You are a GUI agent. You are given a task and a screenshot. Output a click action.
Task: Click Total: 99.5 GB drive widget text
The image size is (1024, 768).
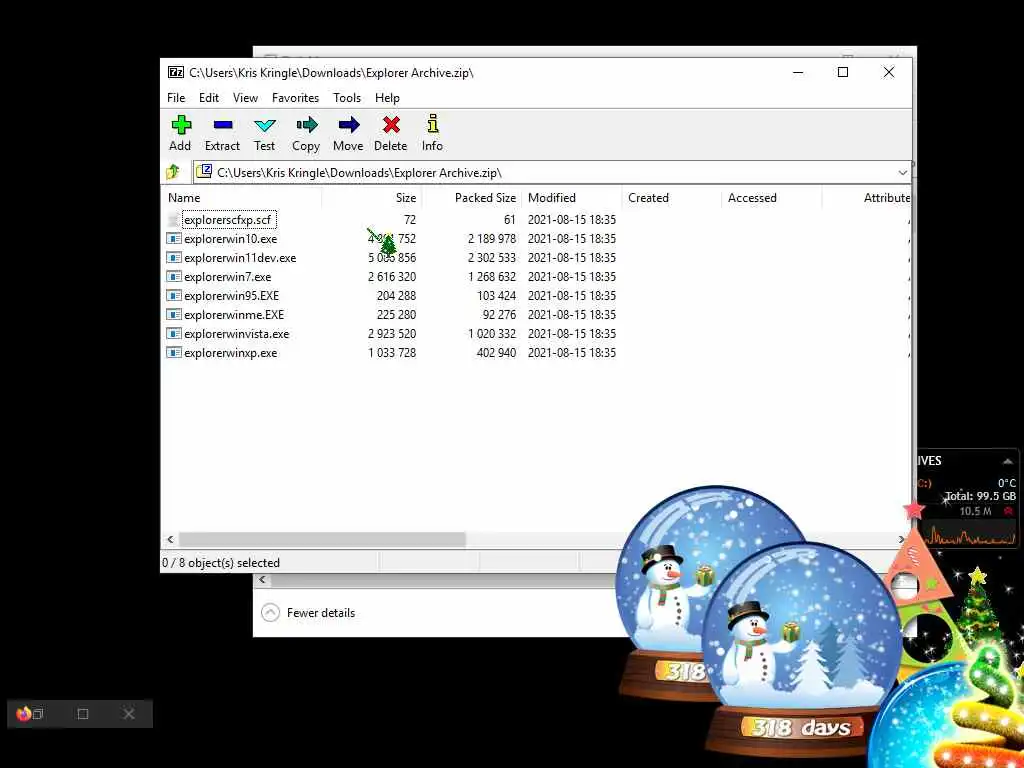980,496
